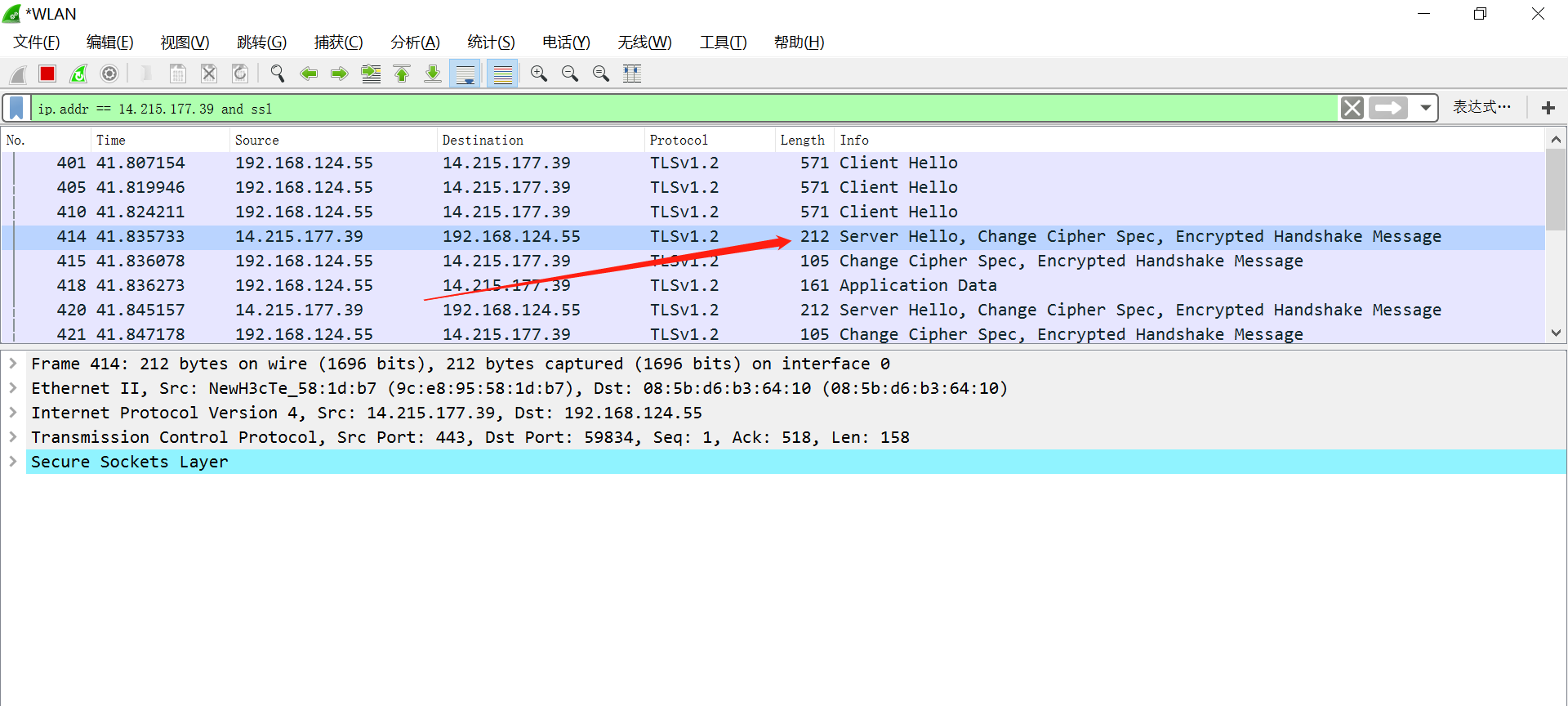Reset text zoom to normal size
Screen dimensions: 1568x706
pos(601,74)
